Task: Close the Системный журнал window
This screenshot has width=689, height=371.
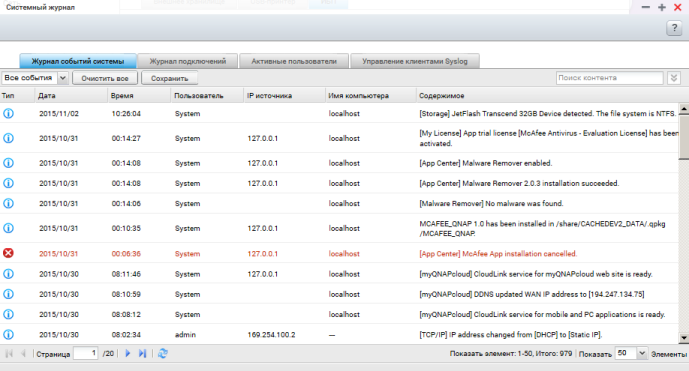Action: point(678,7)
